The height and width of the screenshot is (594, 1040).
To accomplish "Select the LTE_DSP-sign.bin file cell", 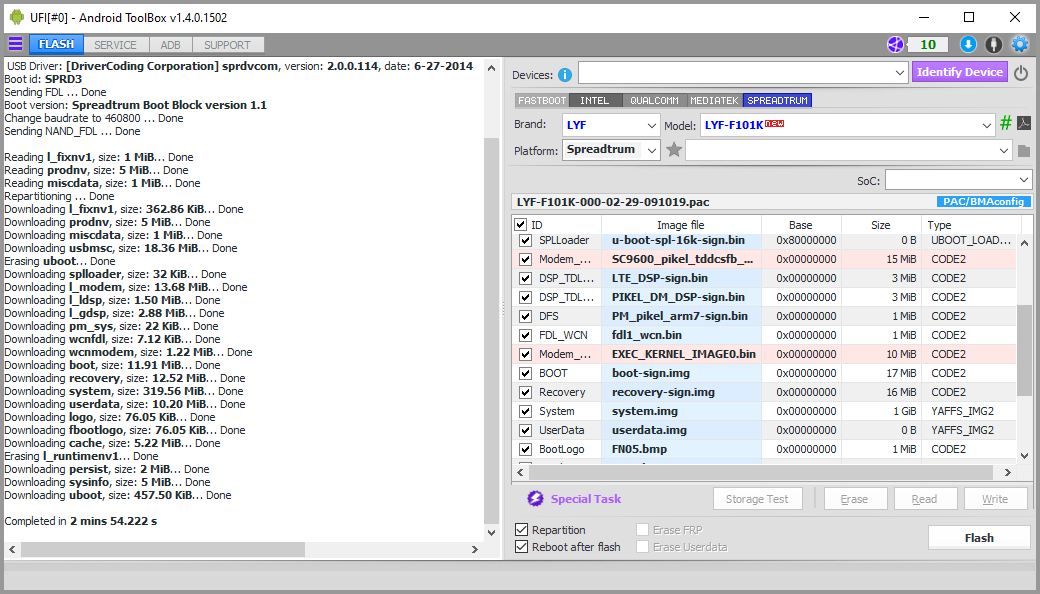I will (682, 278).
